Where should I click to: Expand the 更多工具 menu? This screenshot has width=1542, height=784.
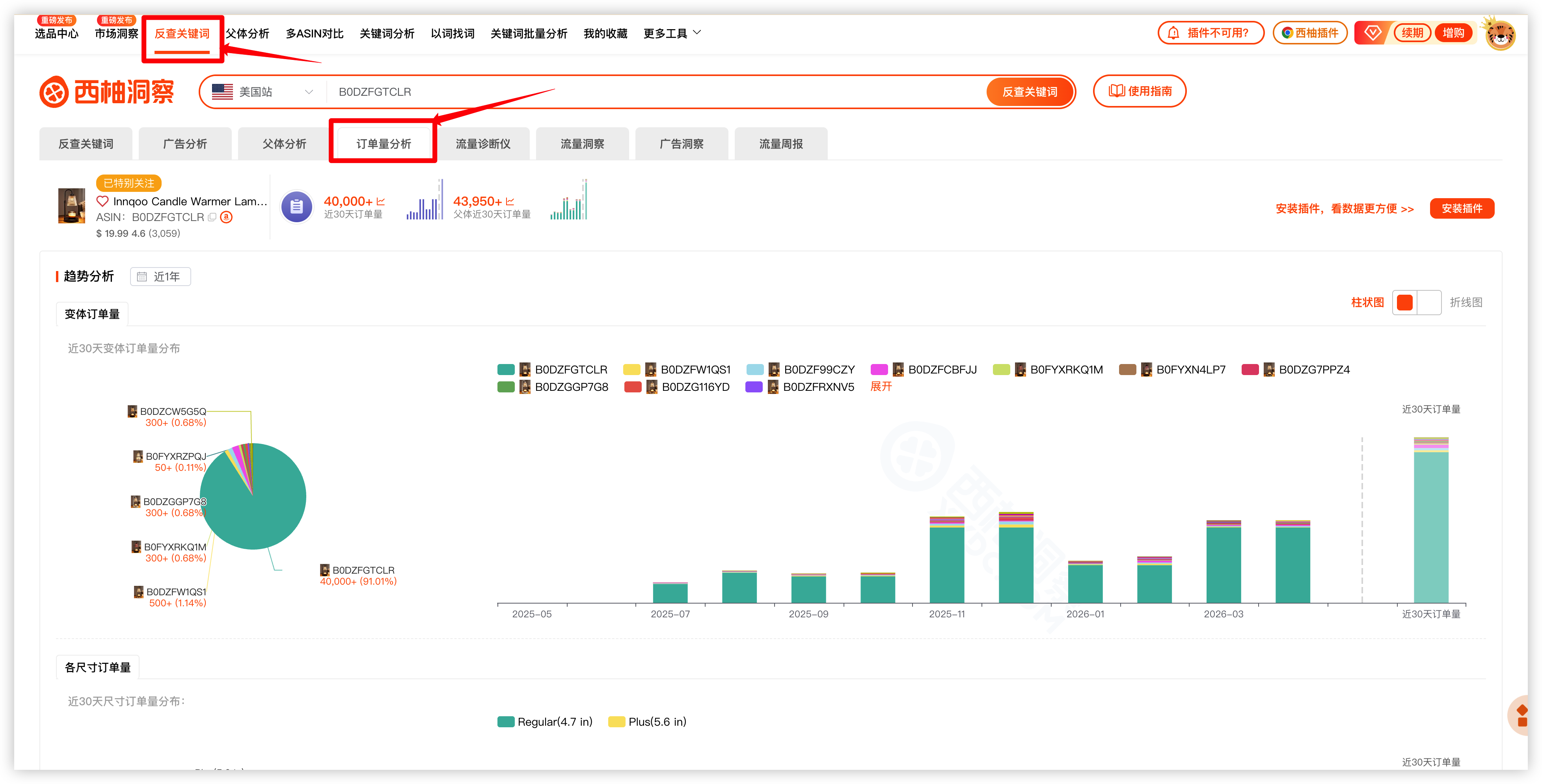pos(672,33)
